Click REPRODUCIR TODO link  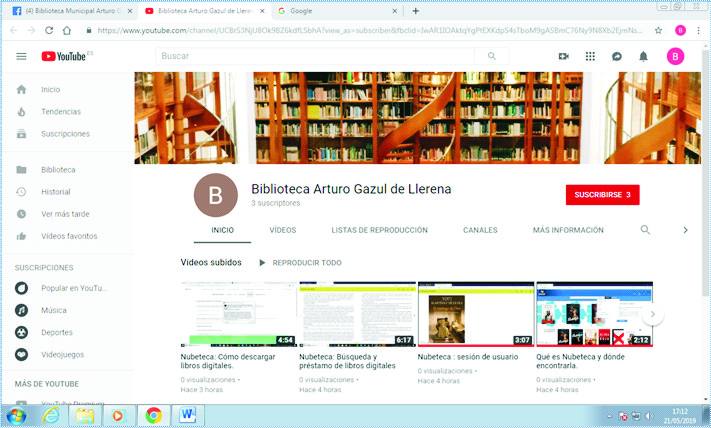click(300, 263)
